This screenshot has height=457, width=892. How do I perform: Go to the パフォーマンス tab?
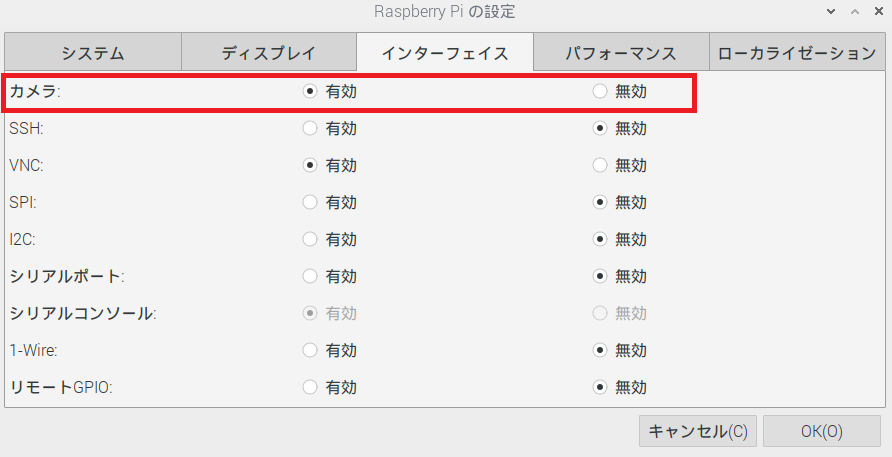click(621, 52)
